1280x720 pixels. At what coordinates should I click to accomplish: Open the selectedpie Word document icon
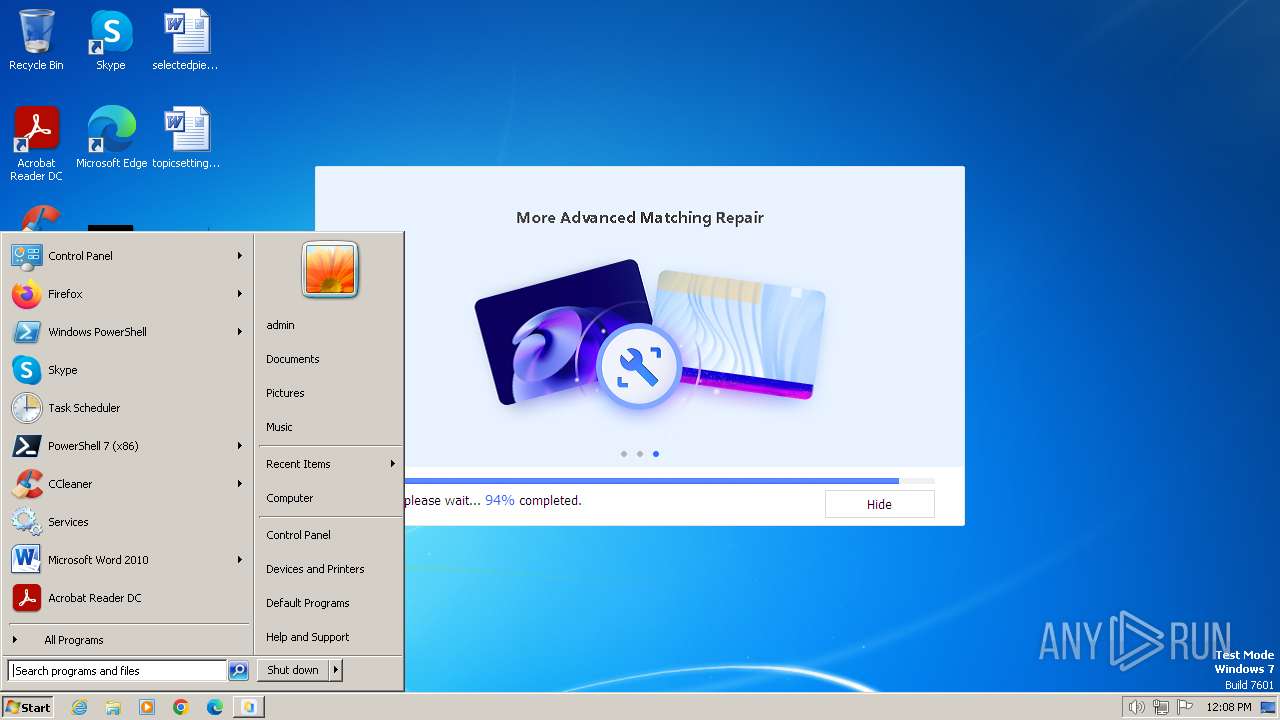click(185, 40)
